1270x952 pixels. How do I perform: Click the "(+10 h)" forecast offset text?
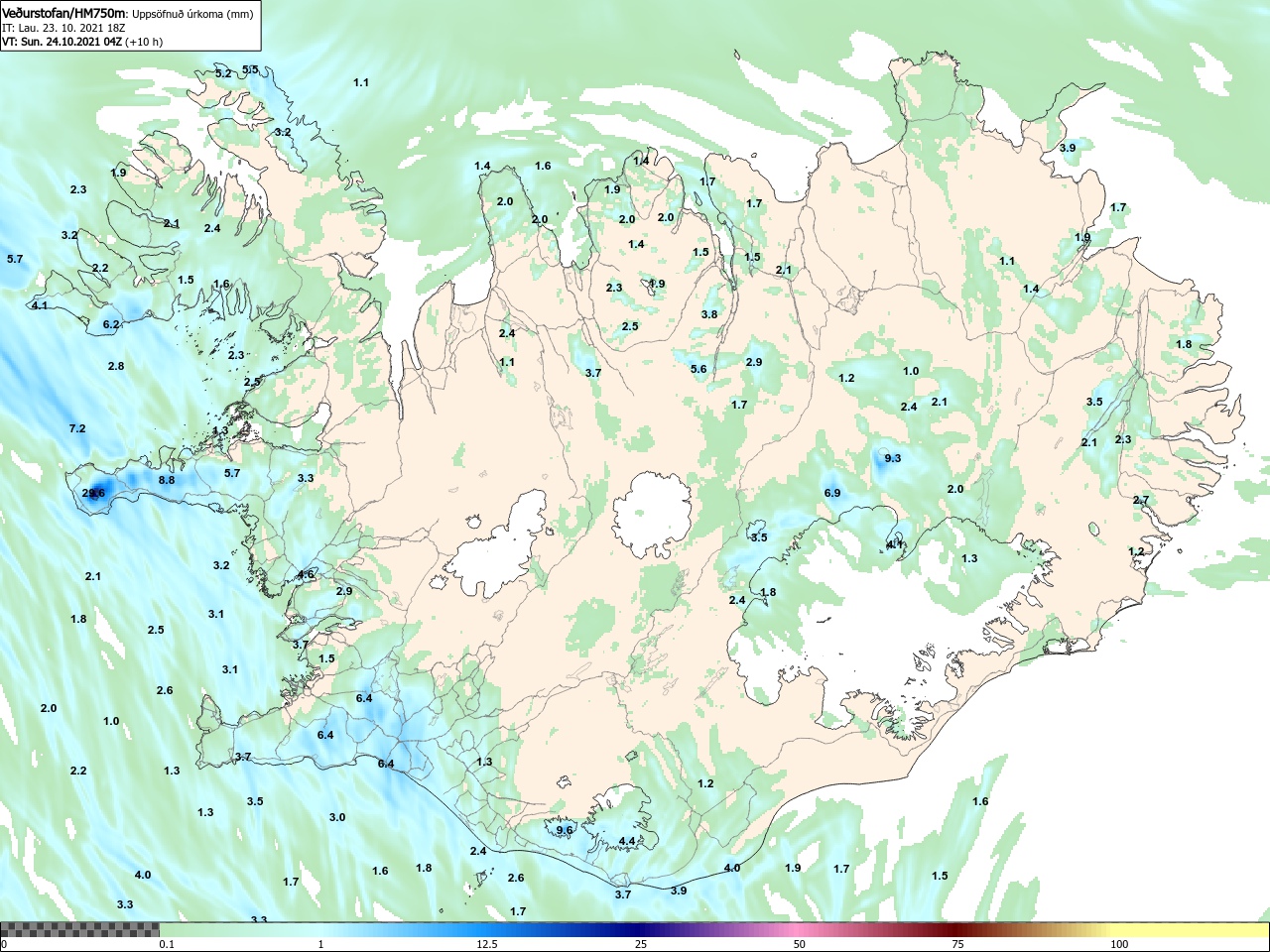coord(144,42)
